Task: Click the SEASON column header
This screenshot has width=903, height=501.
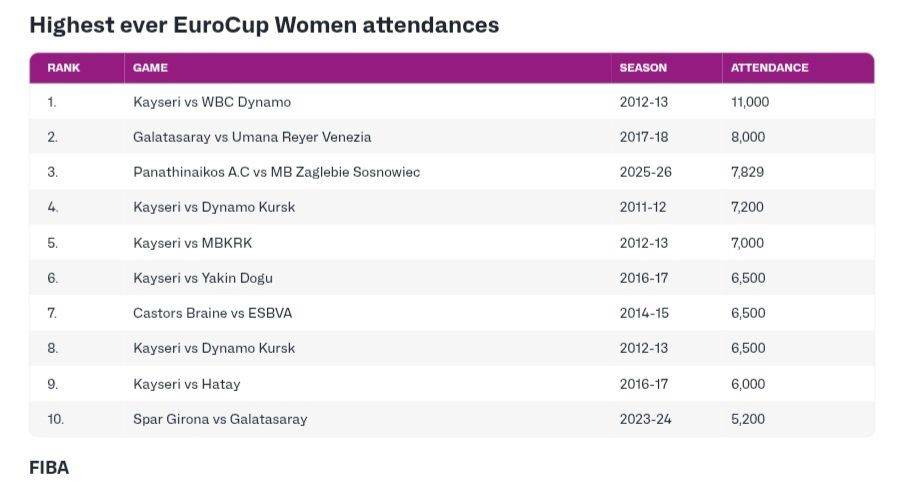Action: (643, 68)
